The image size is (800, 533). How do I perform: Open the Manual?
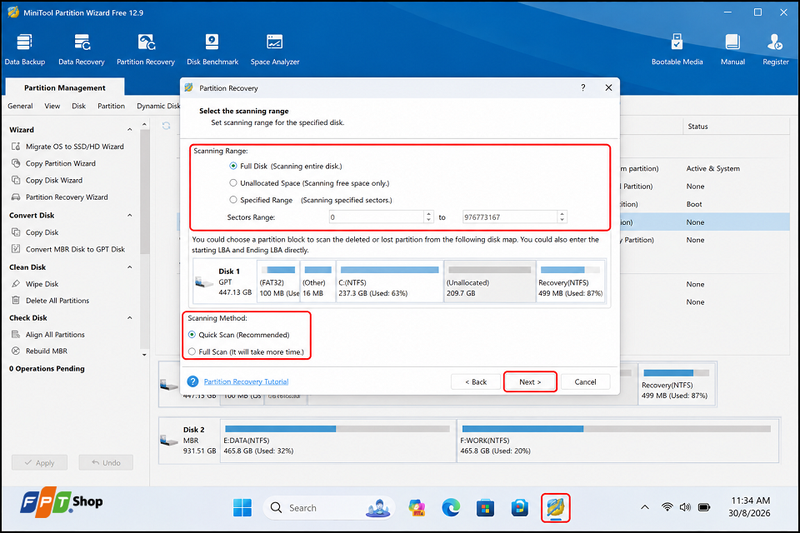click(x=733, y=49)
